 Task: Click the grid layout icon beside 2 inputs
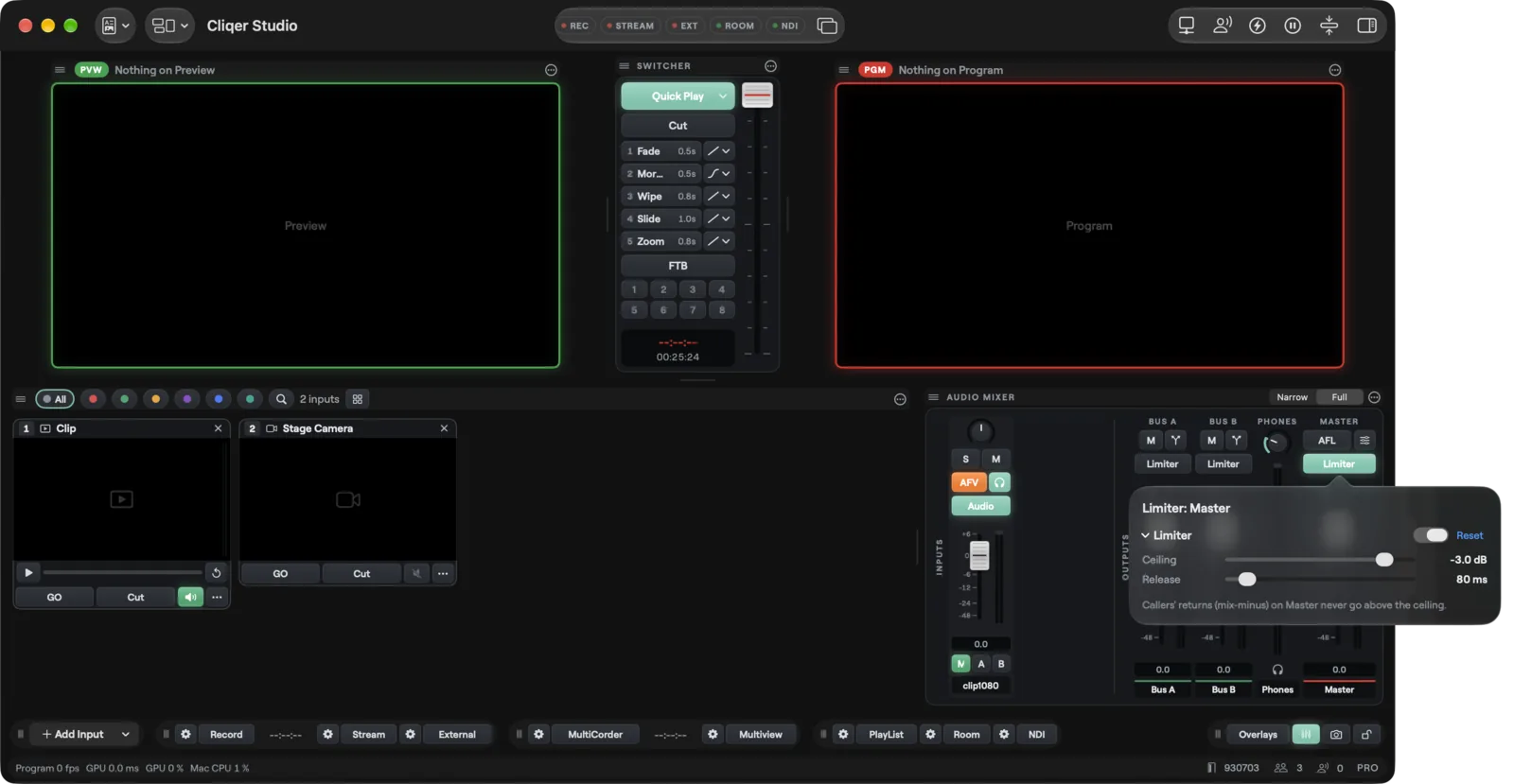pos(358,399)
